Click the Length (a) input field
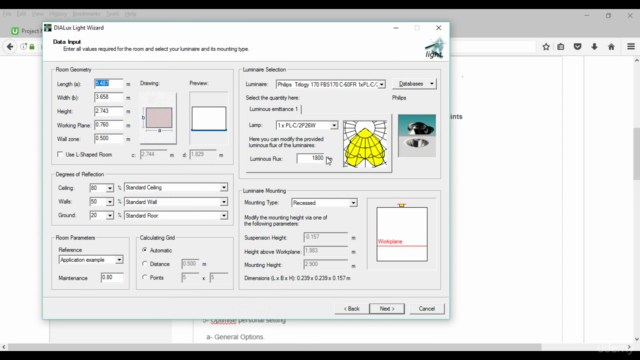The image size is (640, 360). click(x=108, y=84)
